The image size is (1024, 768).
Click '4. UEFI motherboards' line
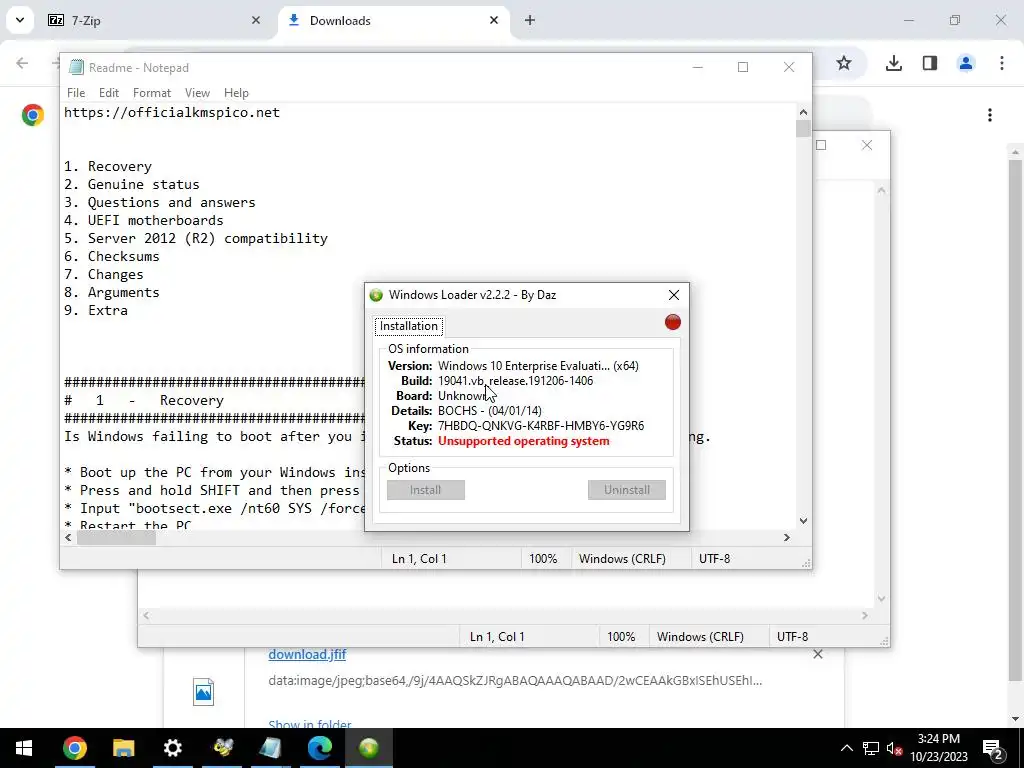[144, 220]
